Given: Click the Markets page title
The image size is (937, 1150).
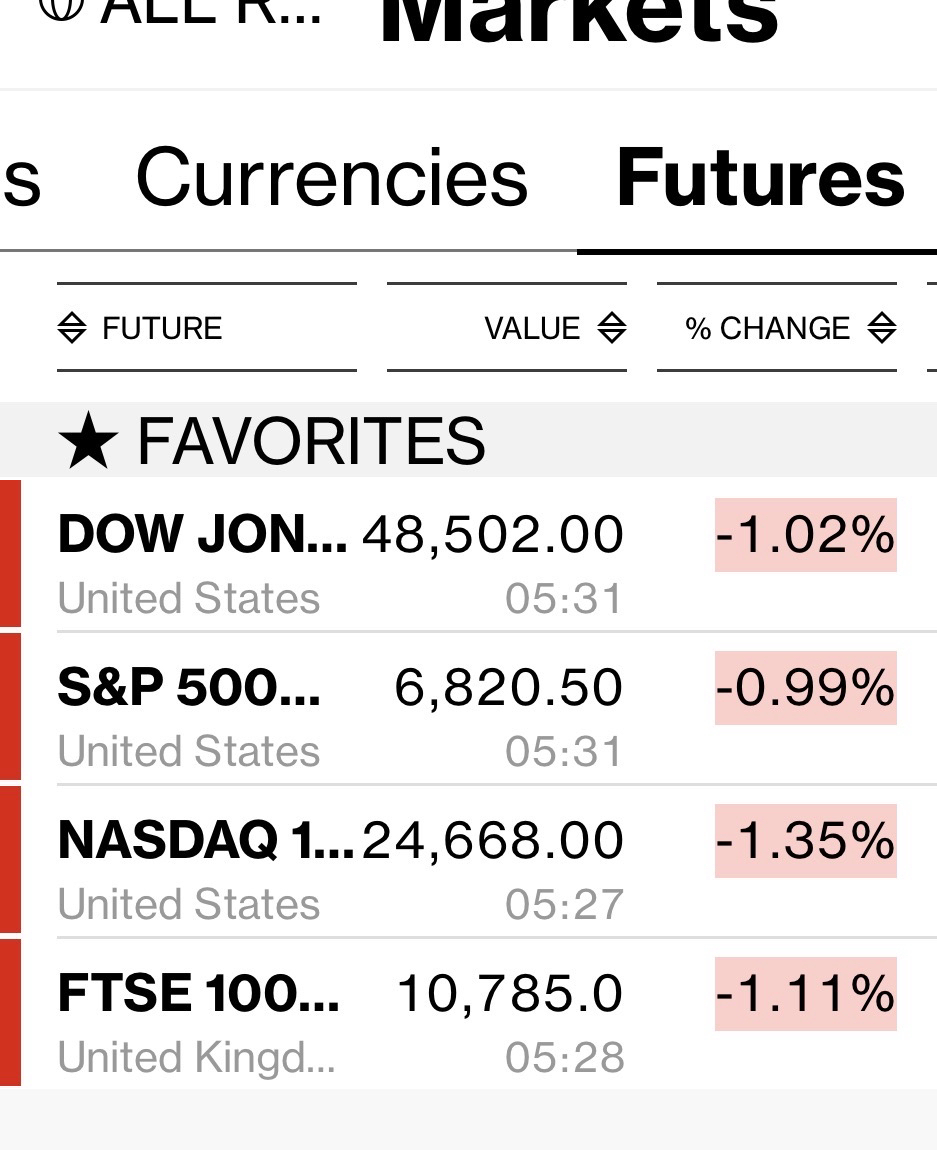Looking at the screenshot, I should coord(579,18).
